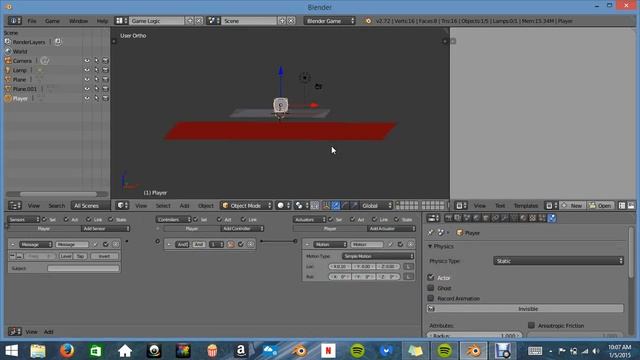The height and width of the screenshot is (360, 640).
Task: Open the Message sensor type dropdown
Action: (36, 244)
